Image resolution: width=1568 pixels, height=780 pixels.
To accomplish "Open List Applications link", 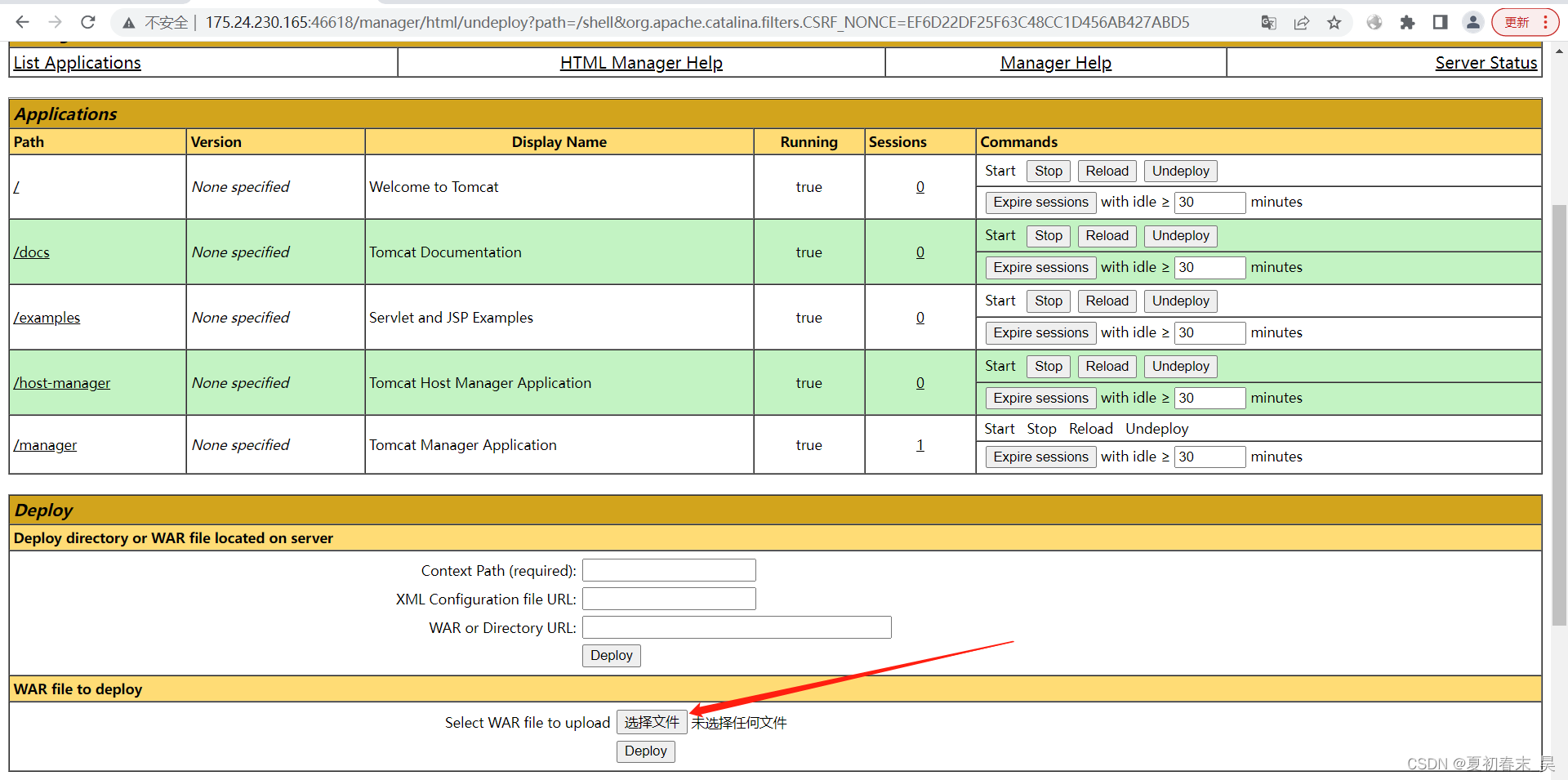I will [77, 63].
